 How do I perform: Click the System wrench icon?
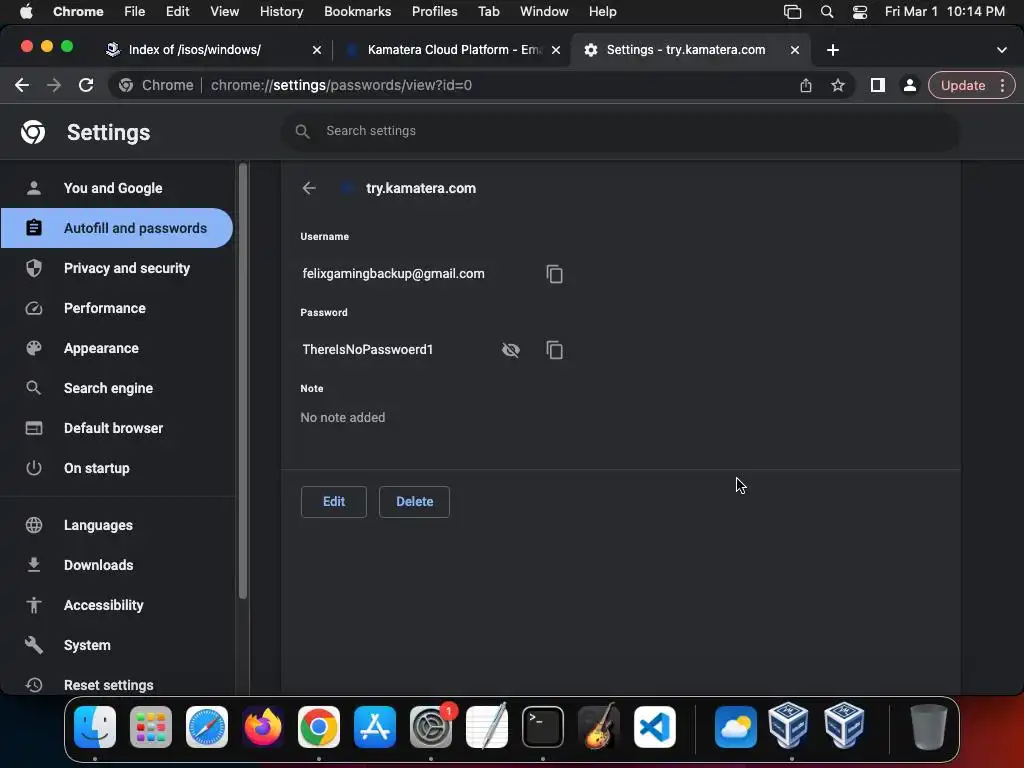34,645
